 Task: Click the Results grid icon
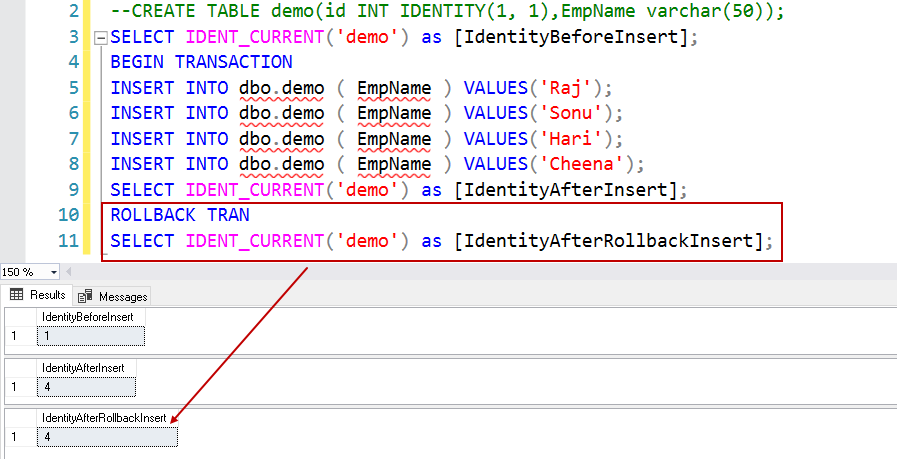coord(17,295)
